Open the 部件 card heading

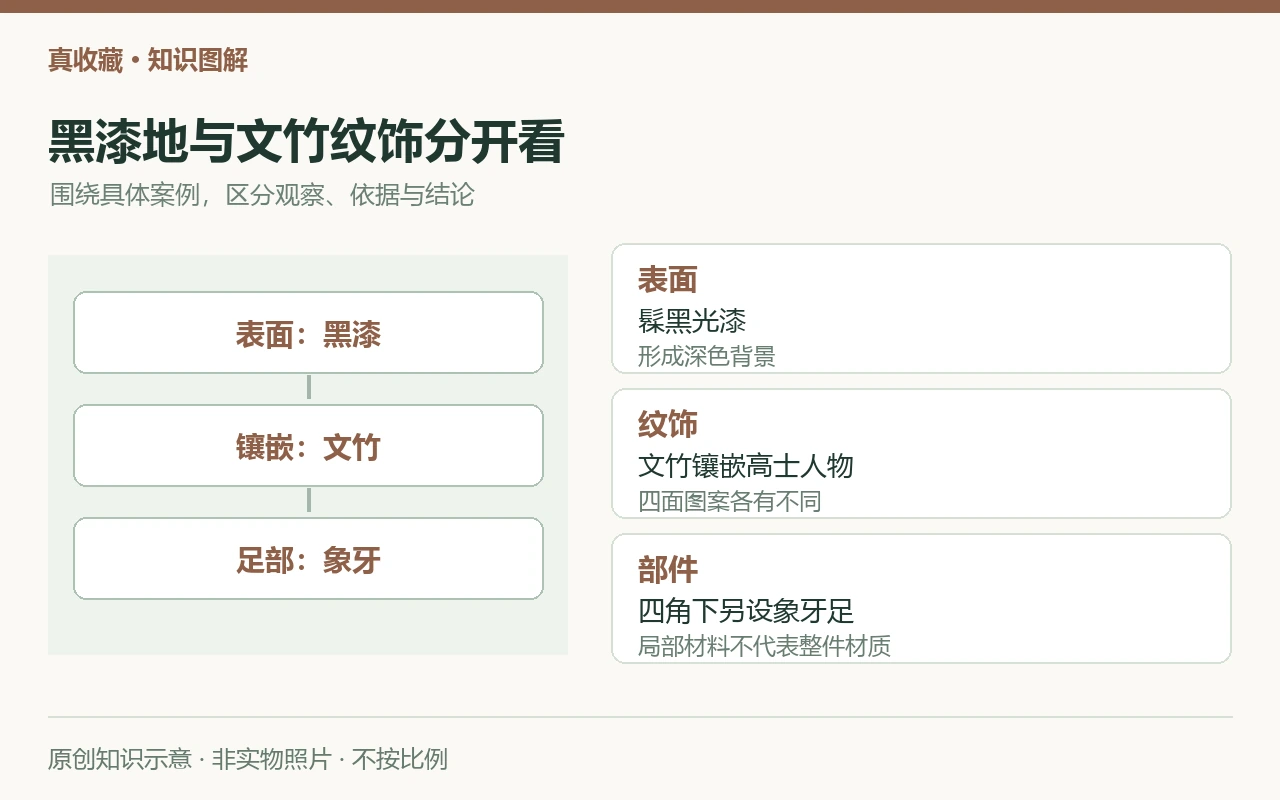[667, 569]
